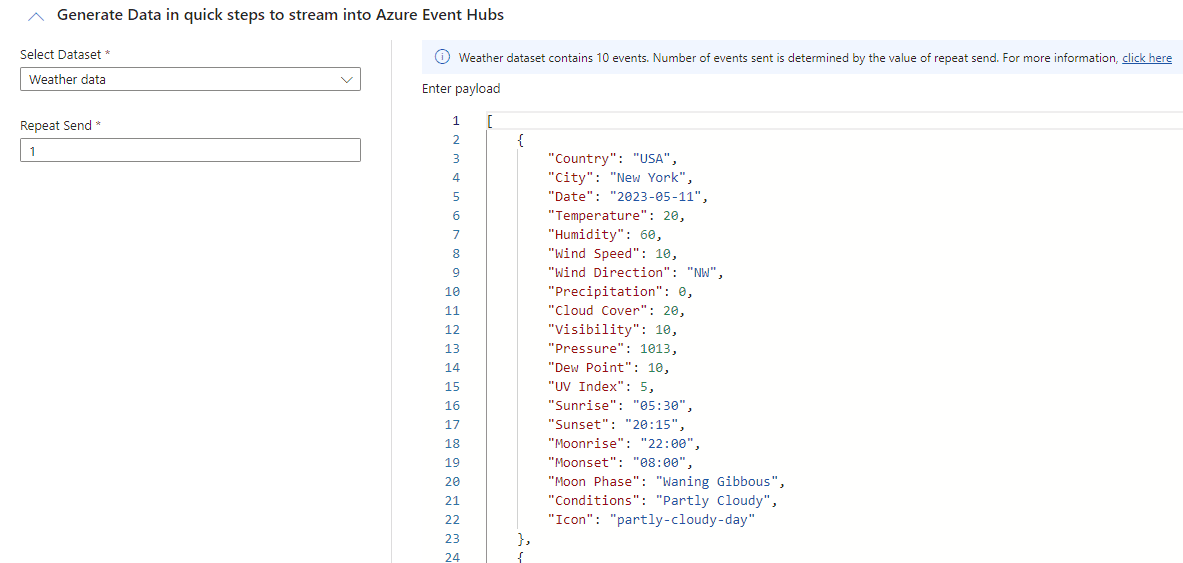Collapse the Generate Data section chevron

pos(35,15)
